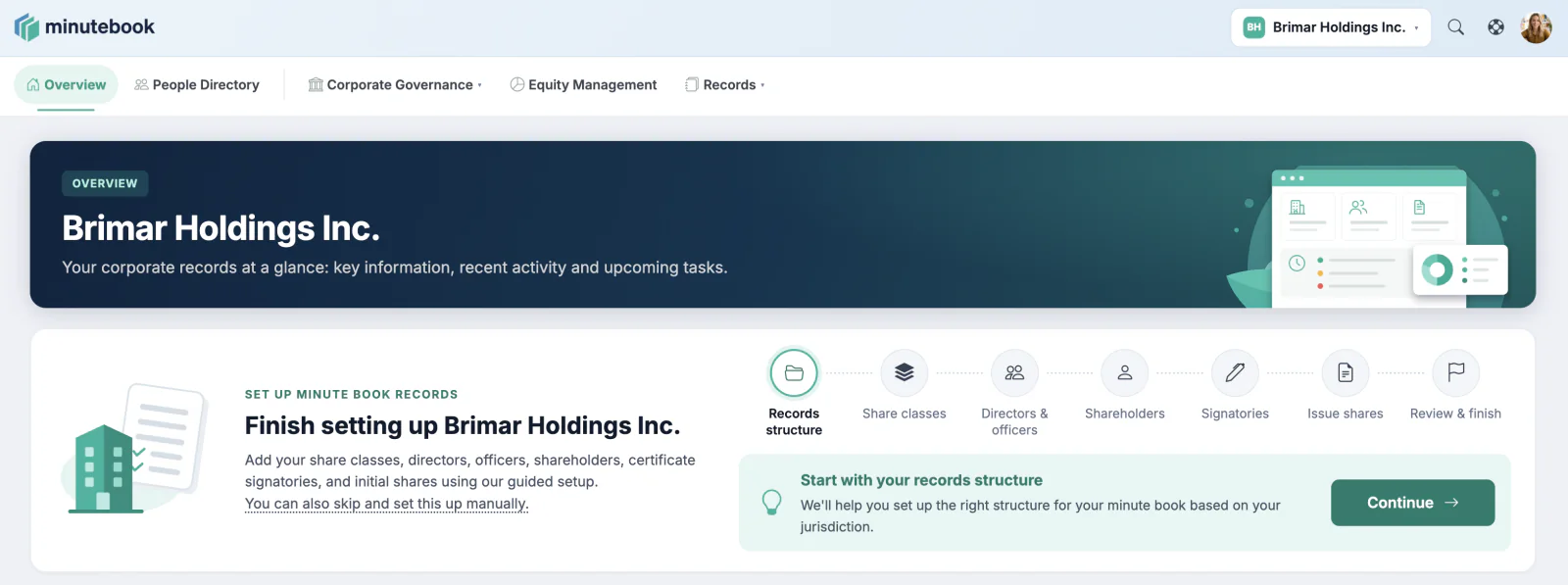Expand the Records menu
Screen dimensions: 1568x585
(725, 85)
